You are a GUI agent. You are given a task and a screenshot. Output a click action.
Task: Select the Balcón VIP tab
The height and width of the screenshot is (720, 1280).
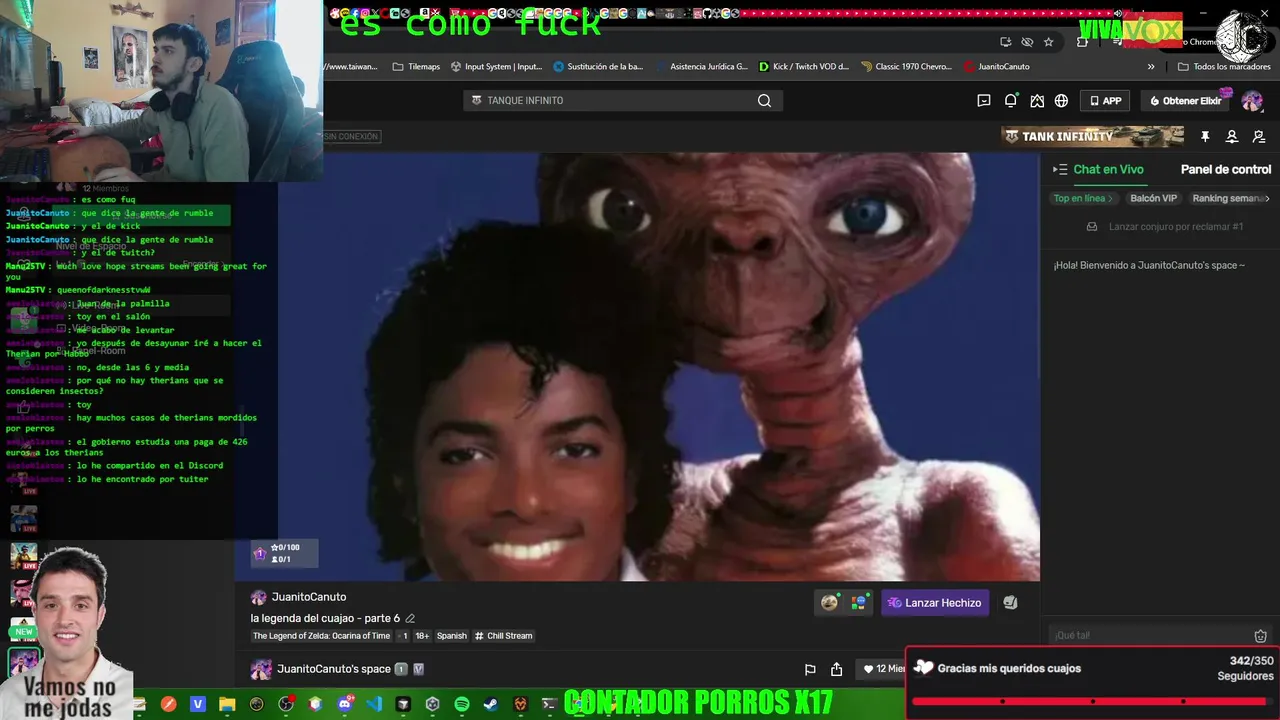(1153, 198)
